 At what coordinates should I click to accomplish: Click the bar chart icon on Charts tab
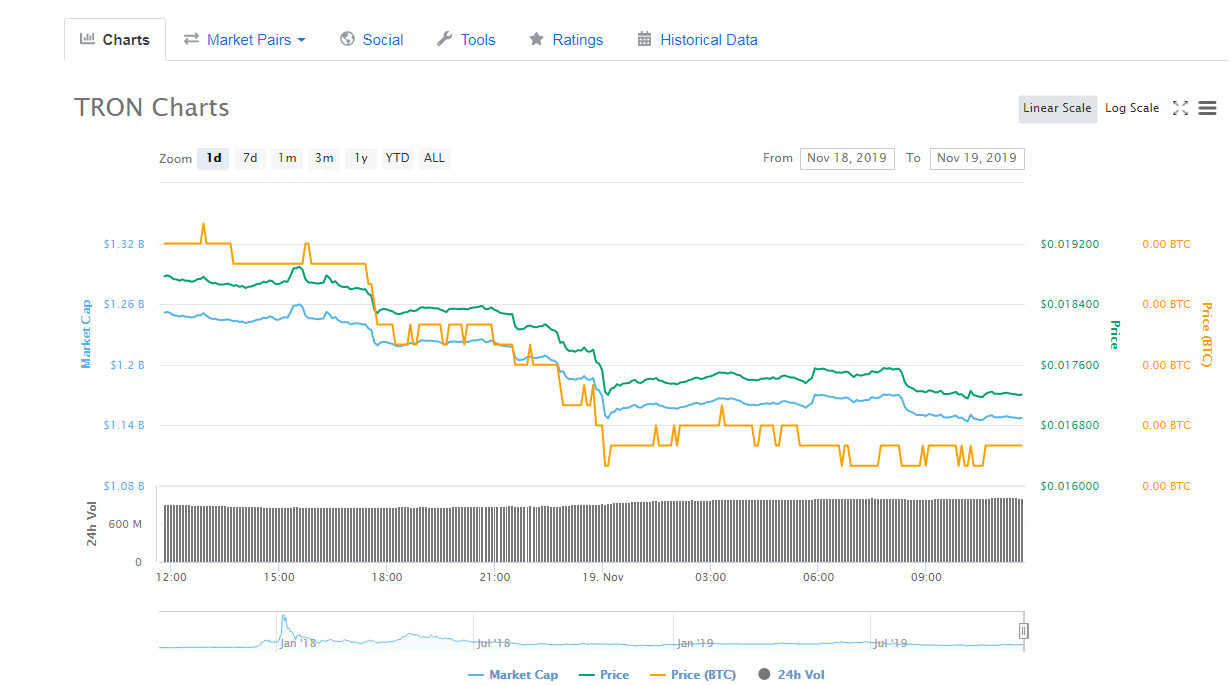pyautogui.click(x=87, y=40)
